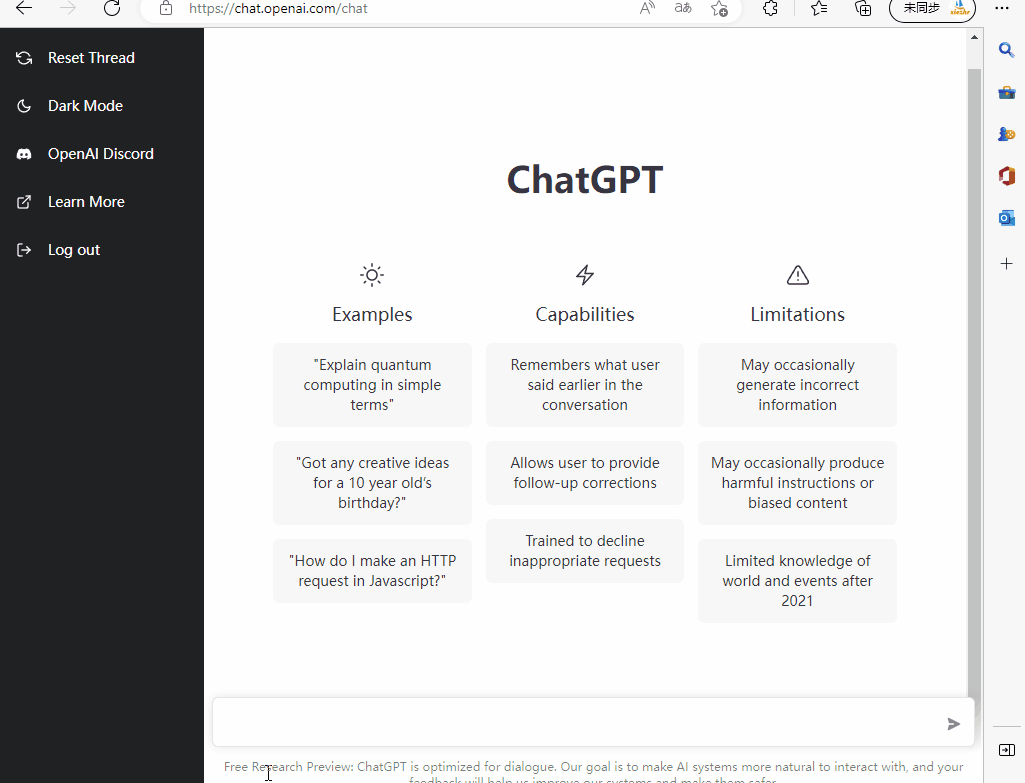Click the ChatGPT title heading
1025x783 pixels.
click(x=585, y=180)
